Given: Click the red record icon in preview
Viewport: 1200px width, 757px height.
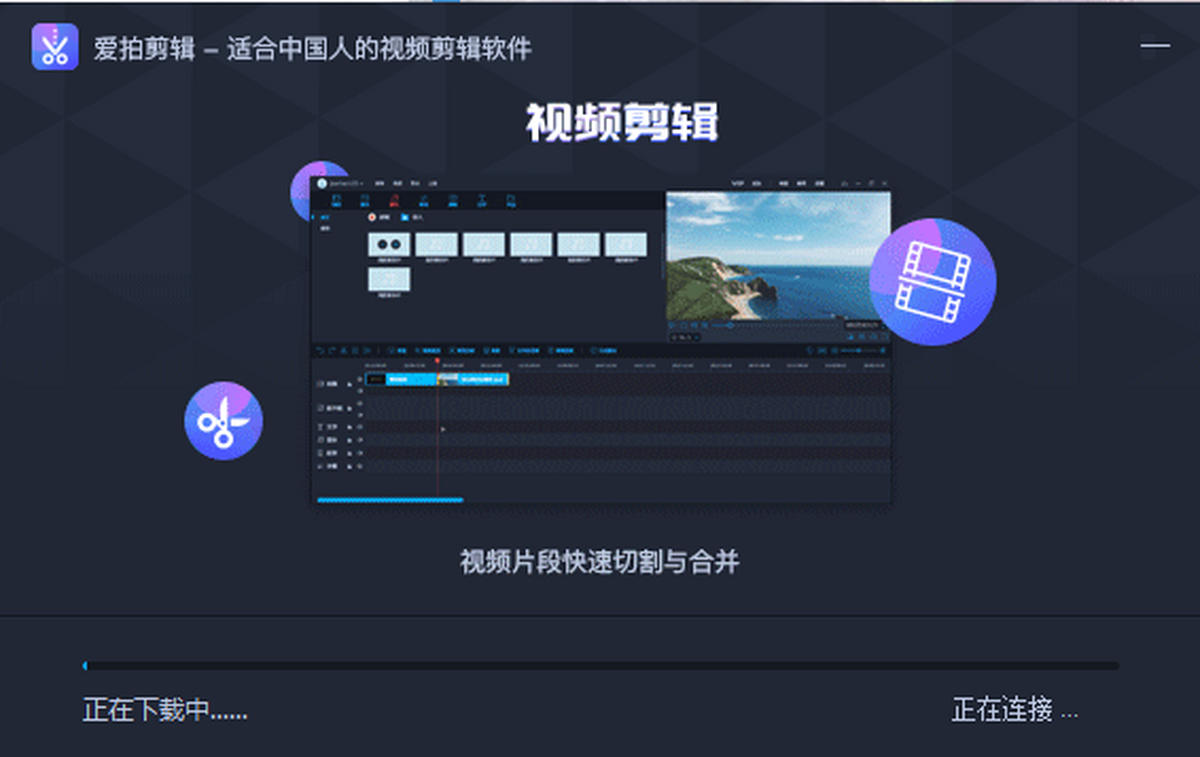Looking at the screenshot, I should 372,217.
